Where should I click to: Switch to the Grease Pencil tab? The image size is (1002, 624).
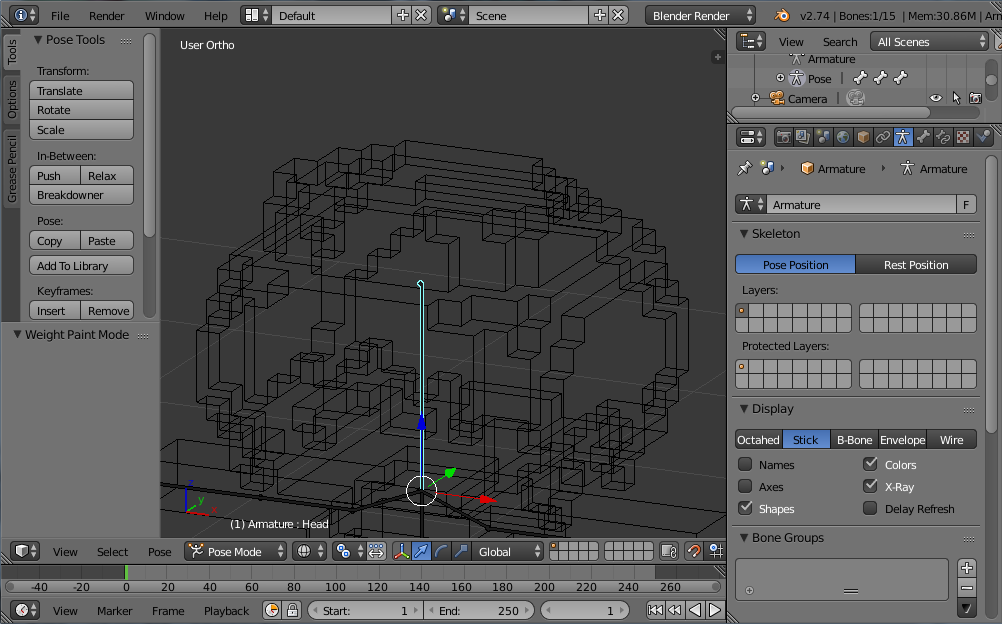12,170
